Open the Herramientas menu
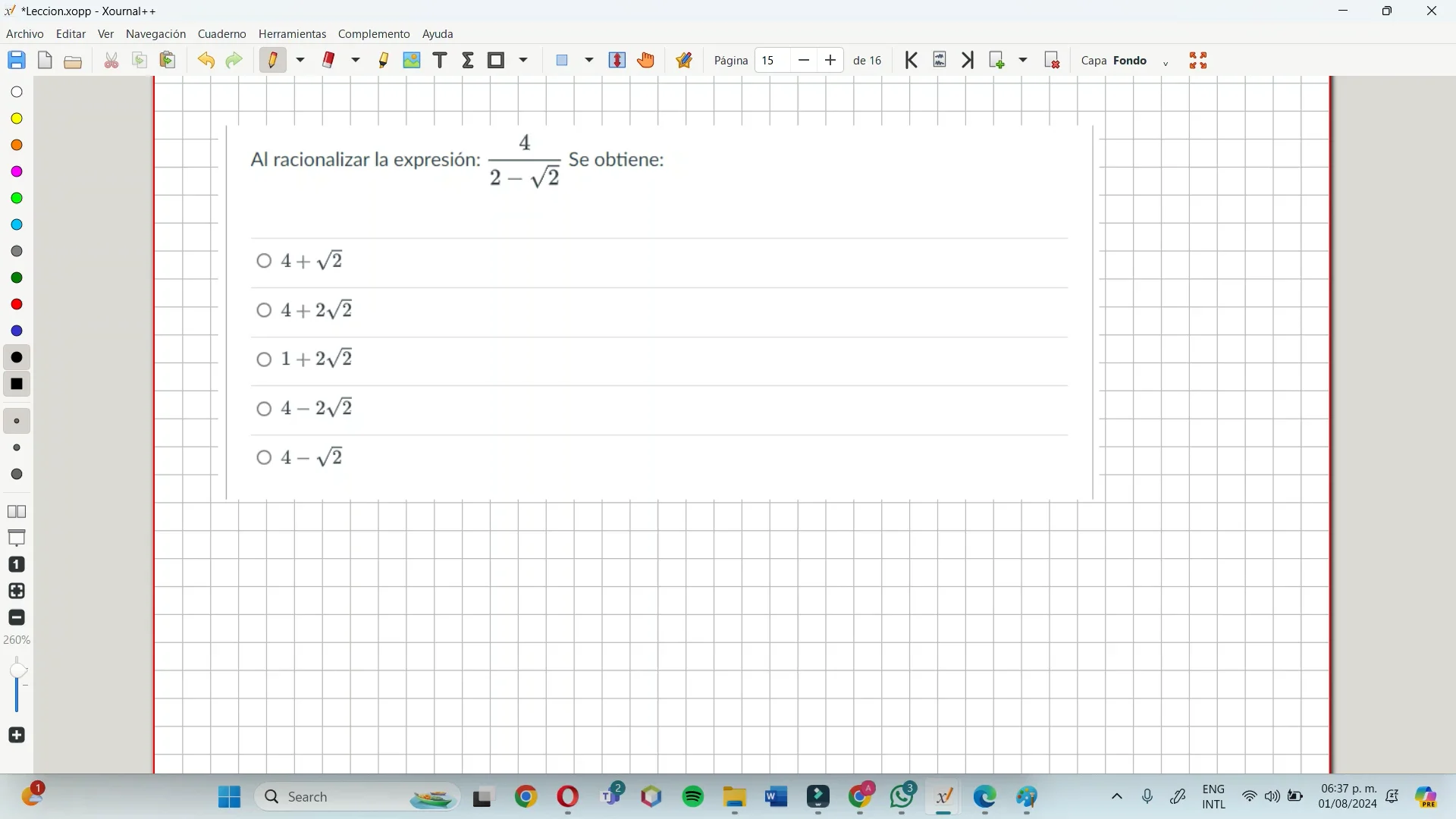Screen dimensions: 1456x819 [x=292, y=33]
